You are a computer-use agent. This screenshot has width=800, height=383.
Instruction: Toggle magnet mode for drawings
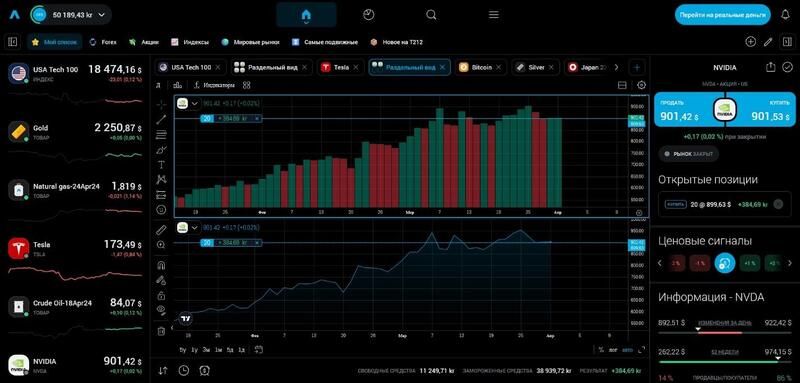click(x=161, y=265)
